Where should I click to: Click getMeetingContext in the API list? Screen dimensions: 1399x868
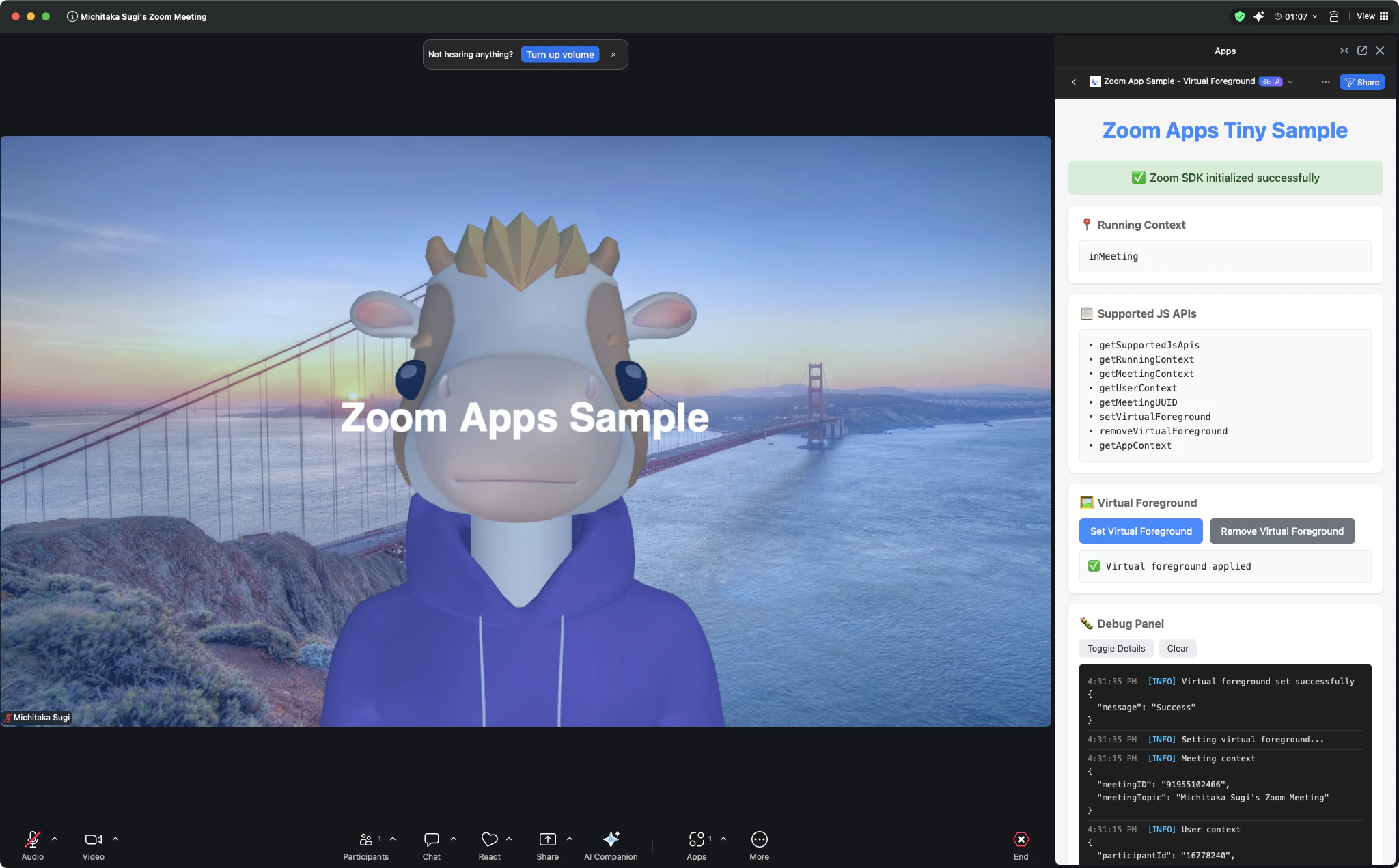[x=1146, y=374]
